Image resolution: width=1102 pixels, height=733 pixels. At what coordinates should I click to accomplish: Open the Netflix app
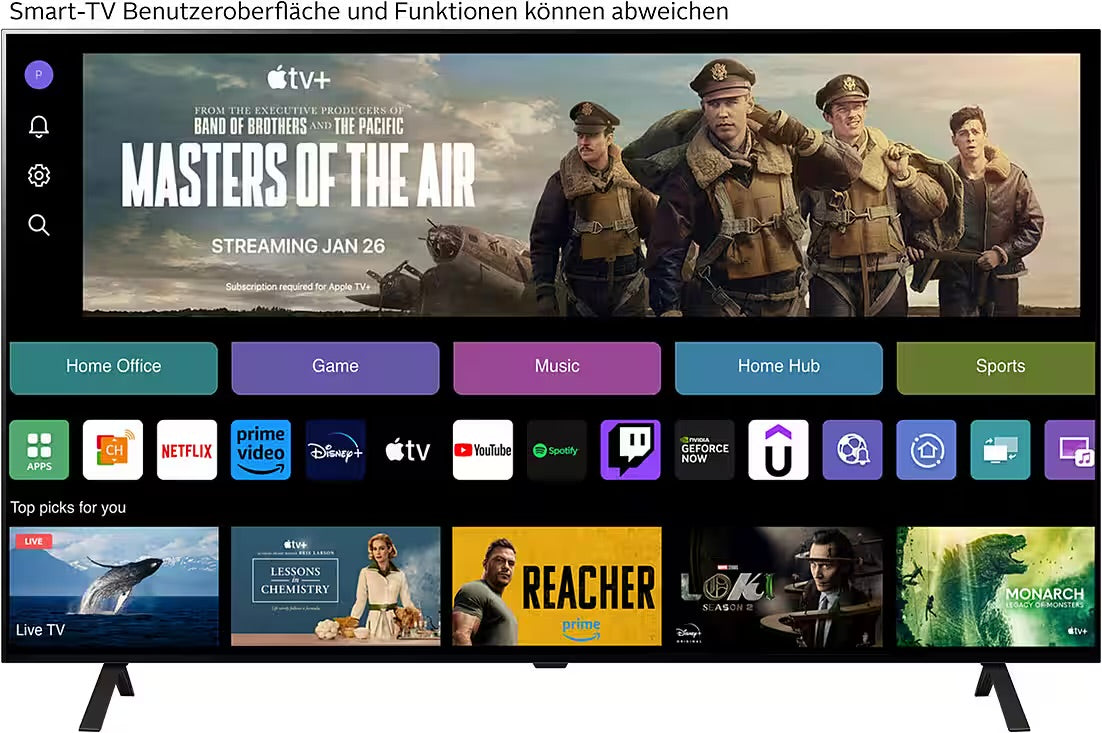pyautogui.click(x=187, y=450)
